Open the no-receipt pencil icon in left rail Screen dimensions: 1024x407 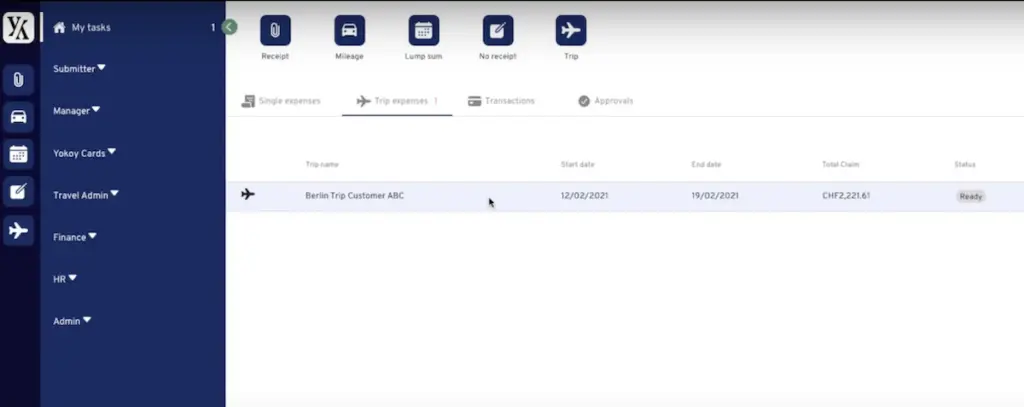(x=18, y=192)
